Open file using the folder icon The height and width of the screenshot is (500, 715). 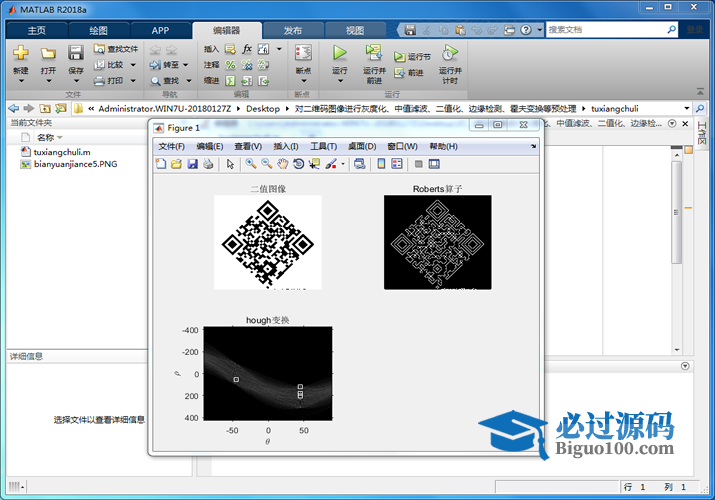(48, 53)
